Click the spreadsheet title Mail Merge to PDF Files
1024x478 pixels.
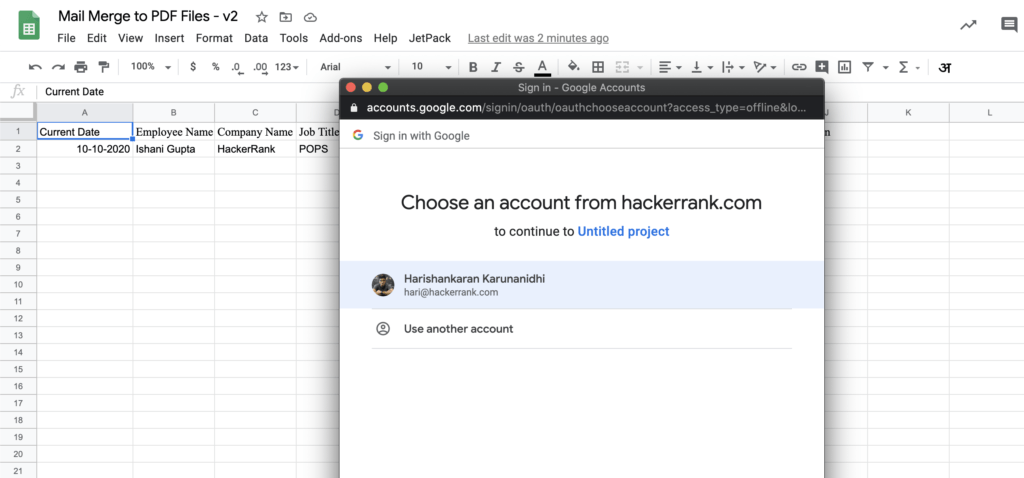(x=148, y=17)
